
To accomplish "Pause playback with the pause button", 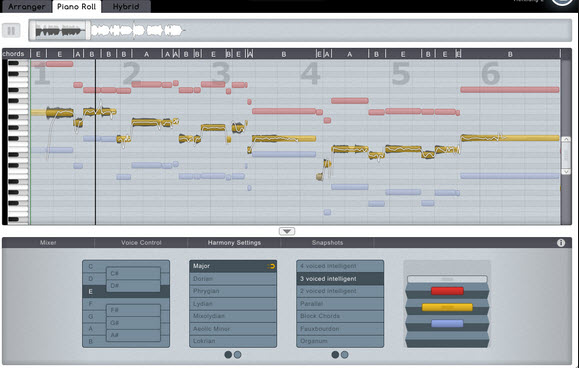I will pyautogui.click(x=11, y=30).
